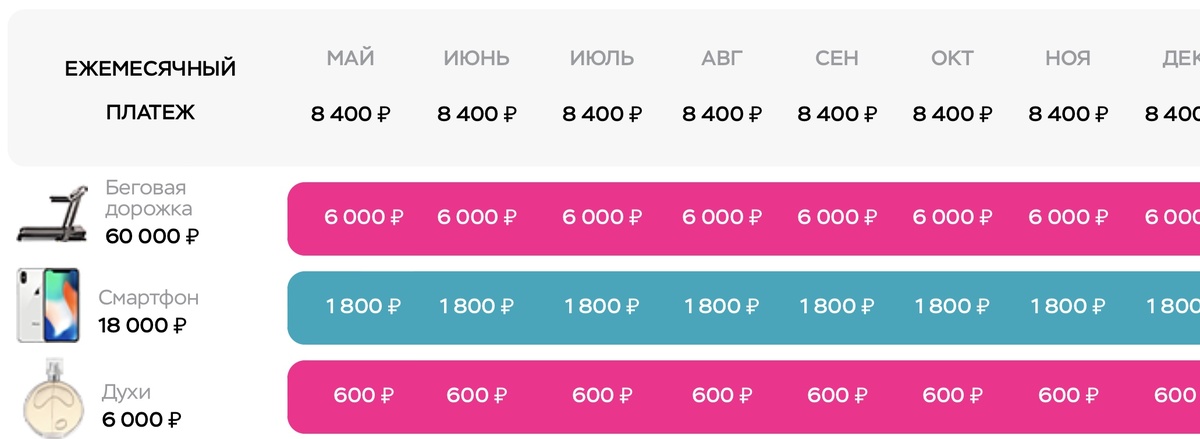Select the АВГ month header
1200x439 pixels.
click(x=722, y=58)
